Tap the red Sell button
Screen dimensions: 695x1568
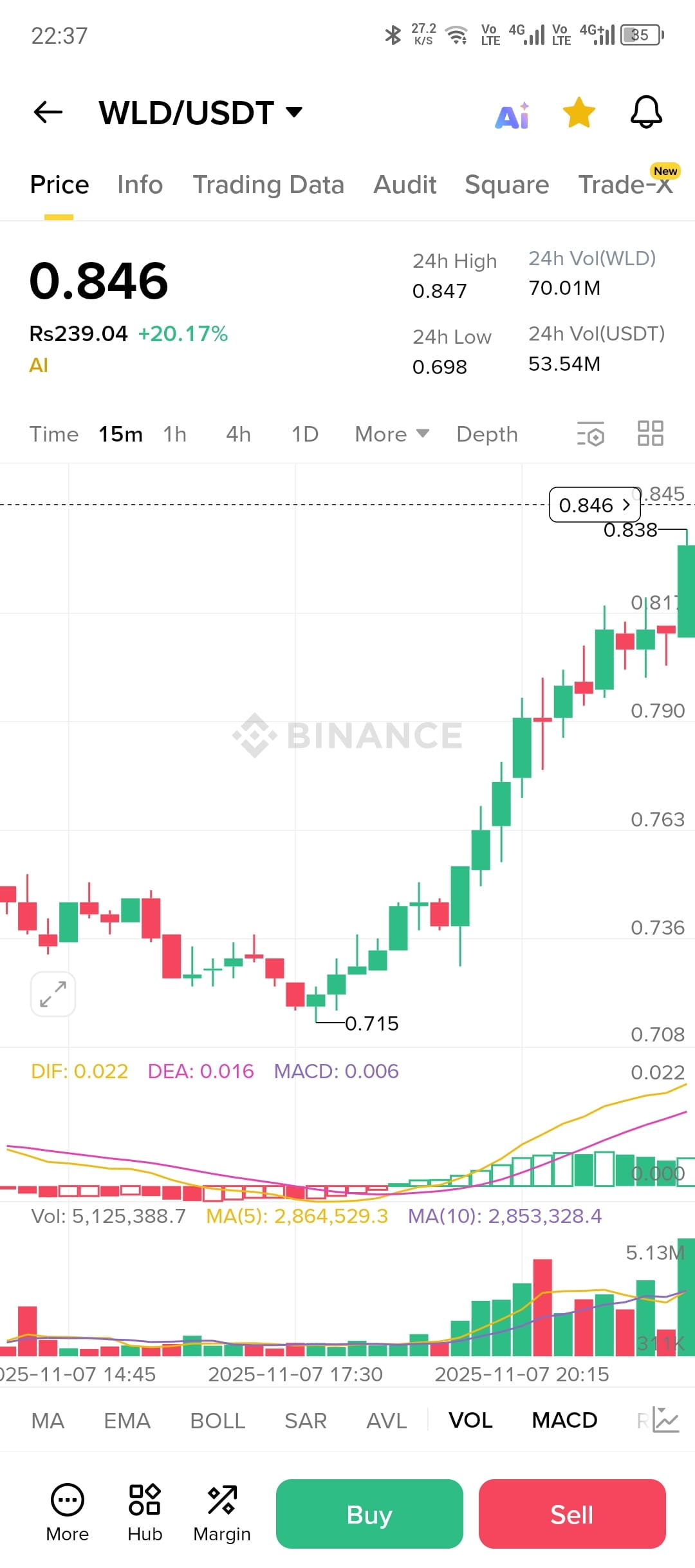tap(572, 1514)
